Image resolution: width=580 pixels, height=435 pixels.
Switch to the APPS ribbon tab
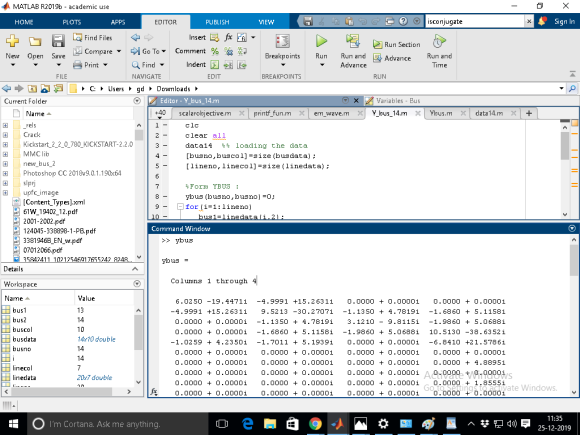118,22
